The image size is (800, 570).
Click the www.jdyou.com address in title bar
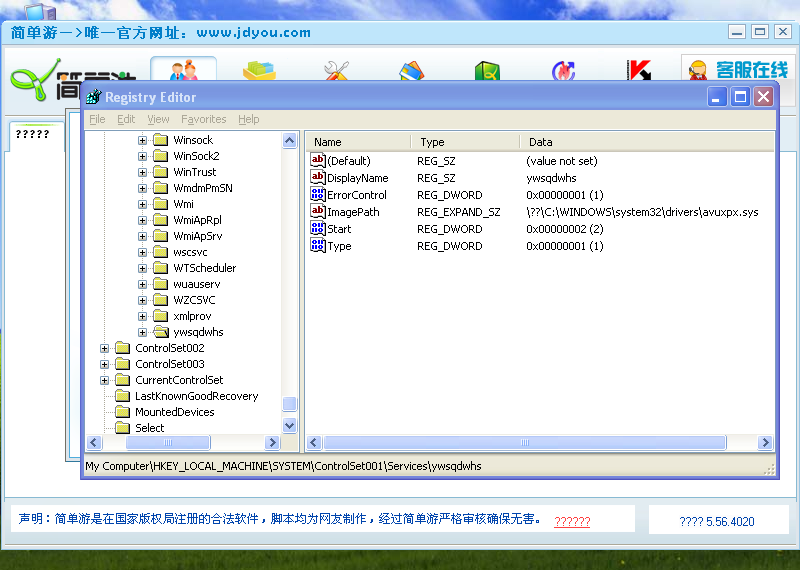pyautogui.click(x=254, y=33)
